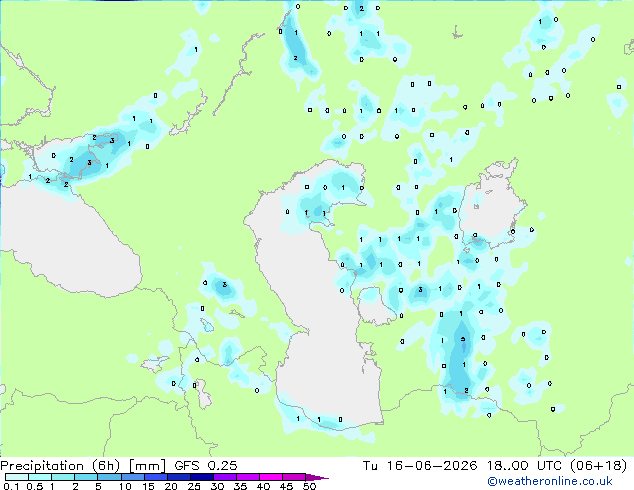Image resolution: width=634 pixels, height=490 pixels.
Task: Select the "30" legend scale label
Action: coord(217,486)
